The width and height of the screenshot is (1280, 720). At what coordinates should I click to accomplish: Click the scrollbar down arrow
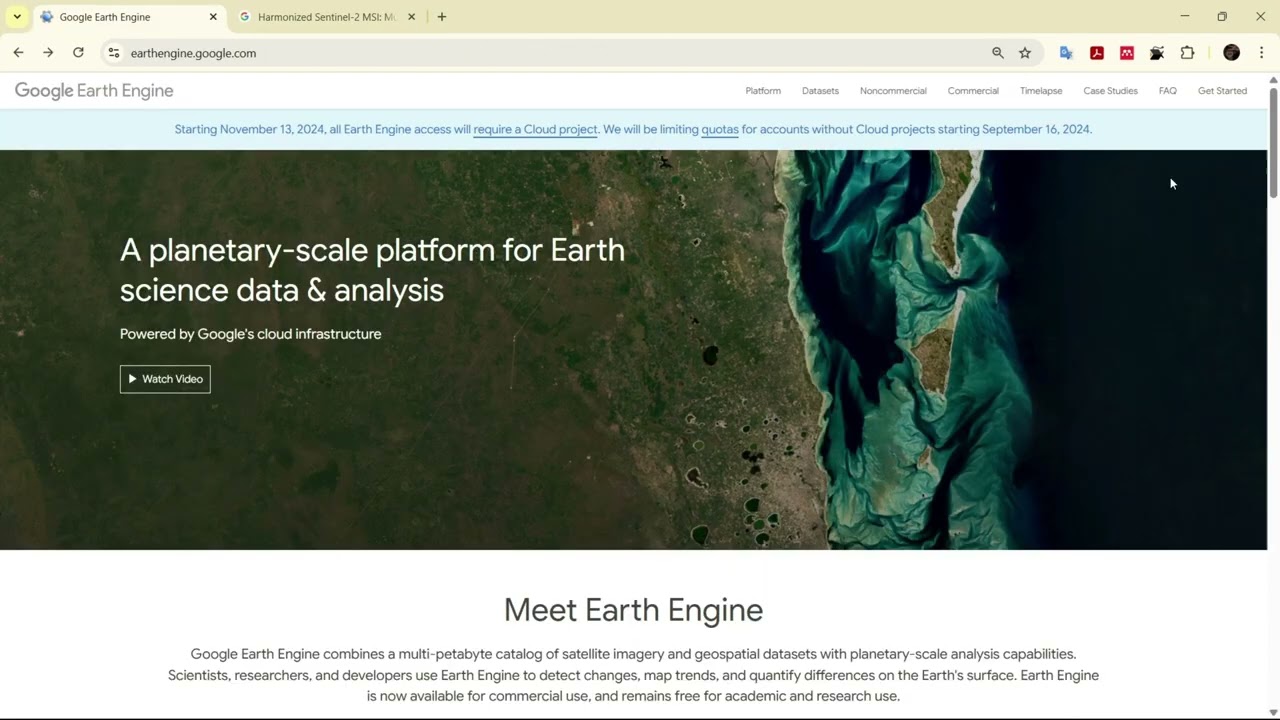[x=1273, y=712]
